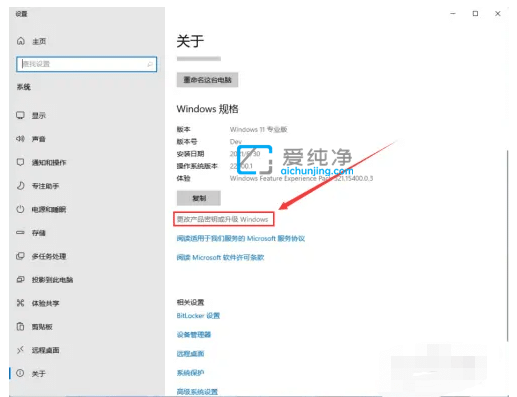Open 更改产品密钥或升级 Windows link
Viewport: 517px width, 397px height.
[223, 219]
